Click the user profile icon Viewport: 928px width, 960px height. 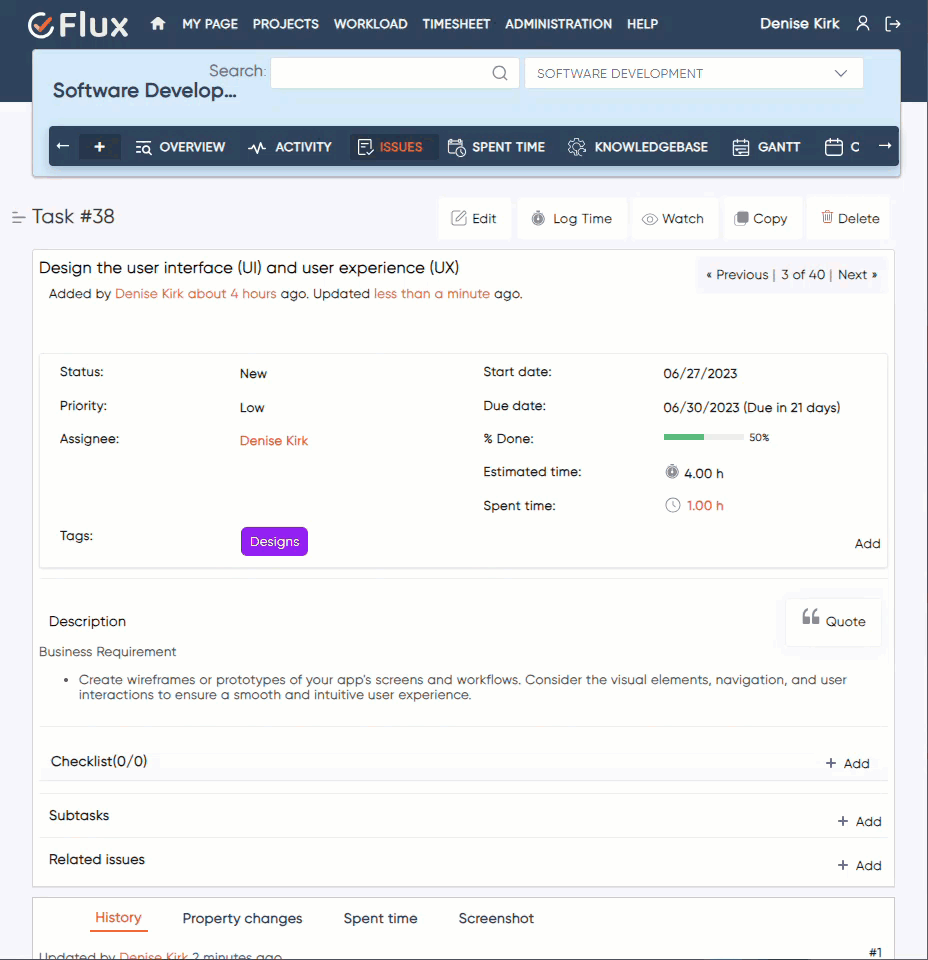point(863,24)
